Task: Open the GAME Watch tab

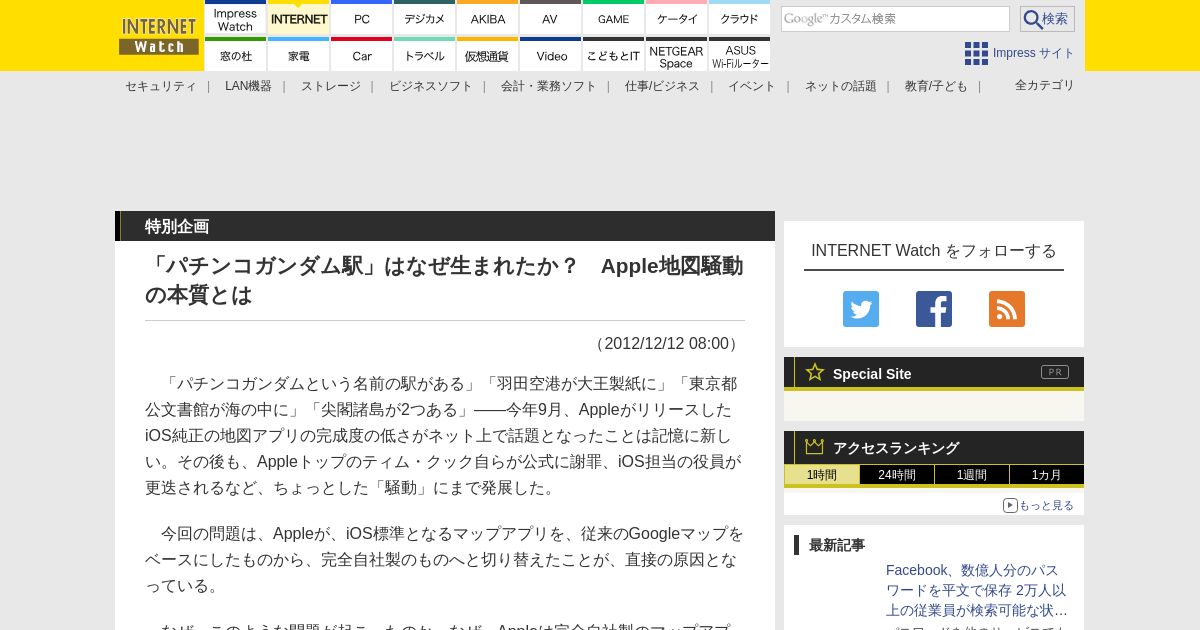Action: [x=613, y=18]
